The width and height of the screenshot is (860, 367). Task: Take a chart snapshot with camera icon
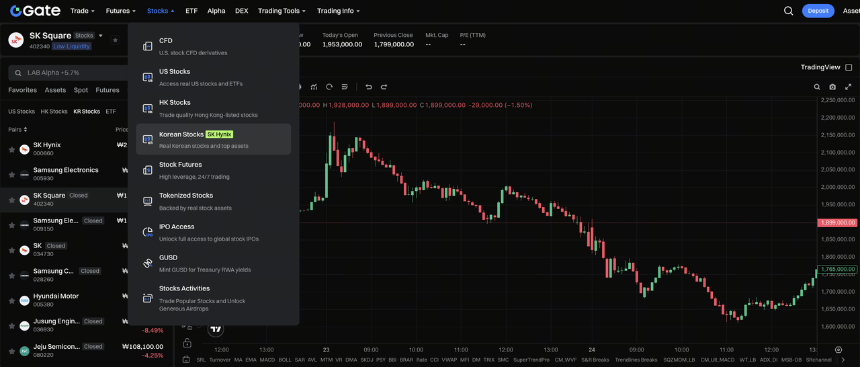[833, 87]
